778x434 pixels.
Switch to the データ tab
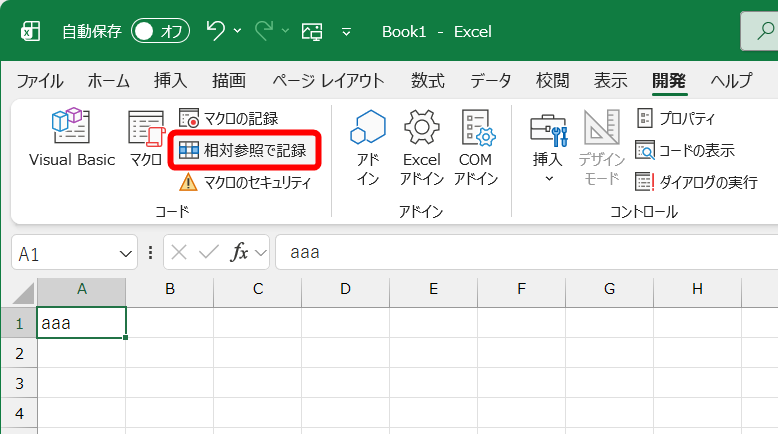(490, 80)
